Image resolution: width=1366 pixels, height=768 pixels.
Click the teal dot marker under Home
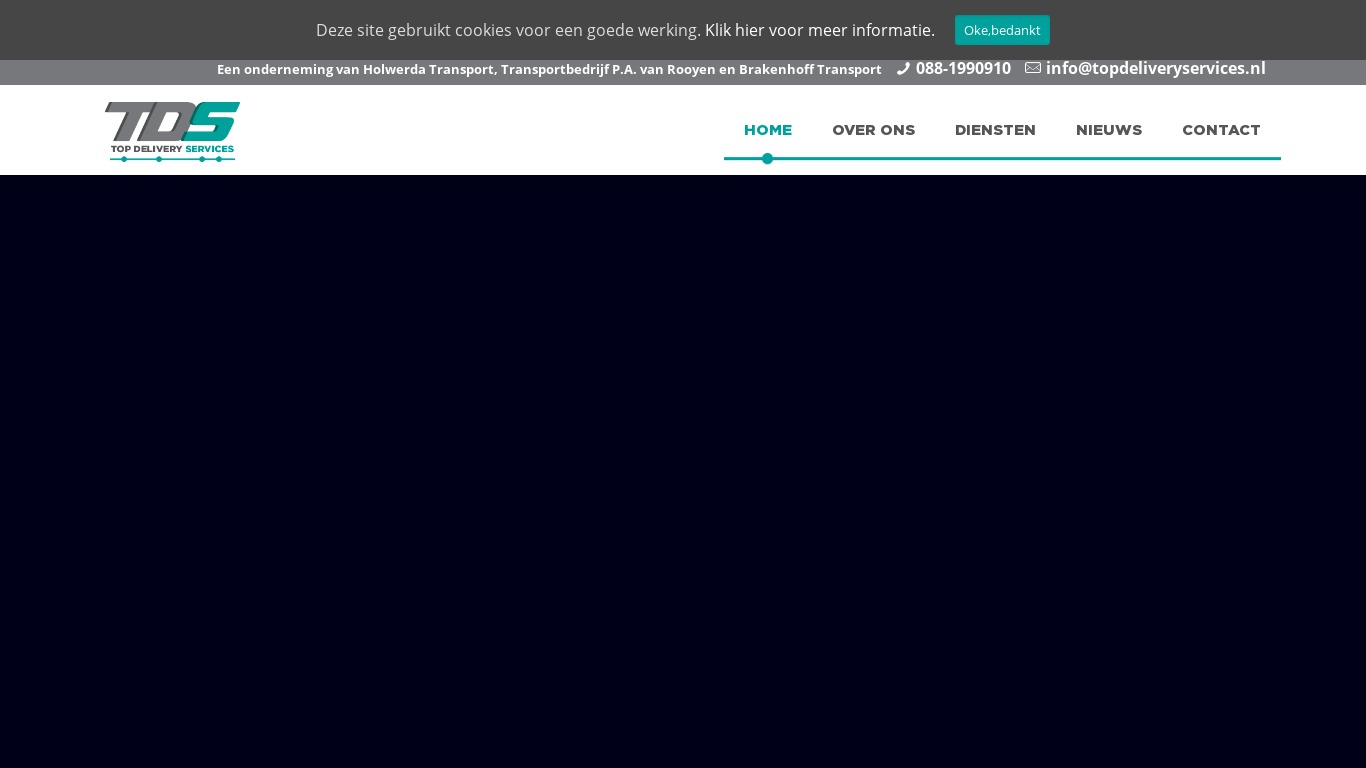[767, 159]
